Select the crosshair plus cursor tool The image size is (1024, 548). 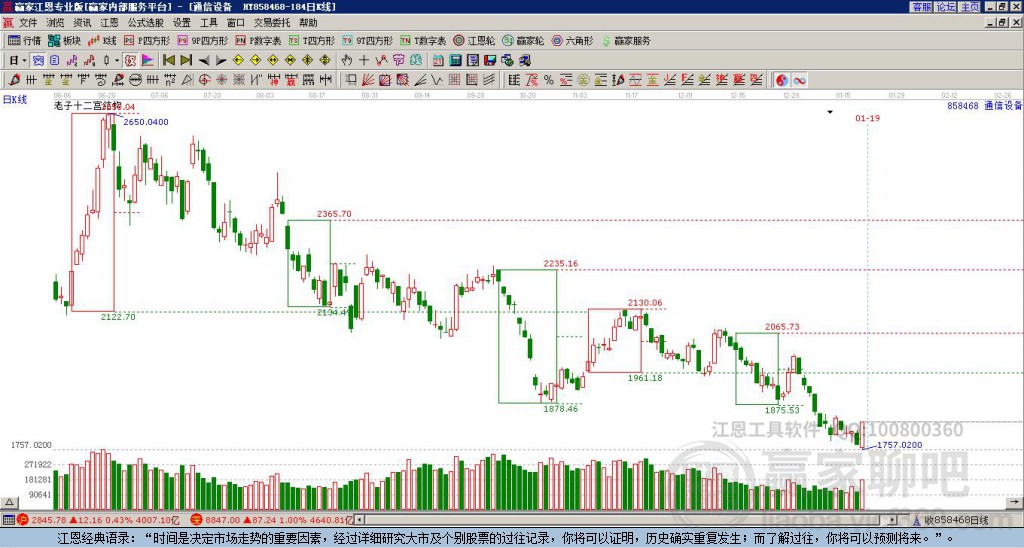coord(364,61)
